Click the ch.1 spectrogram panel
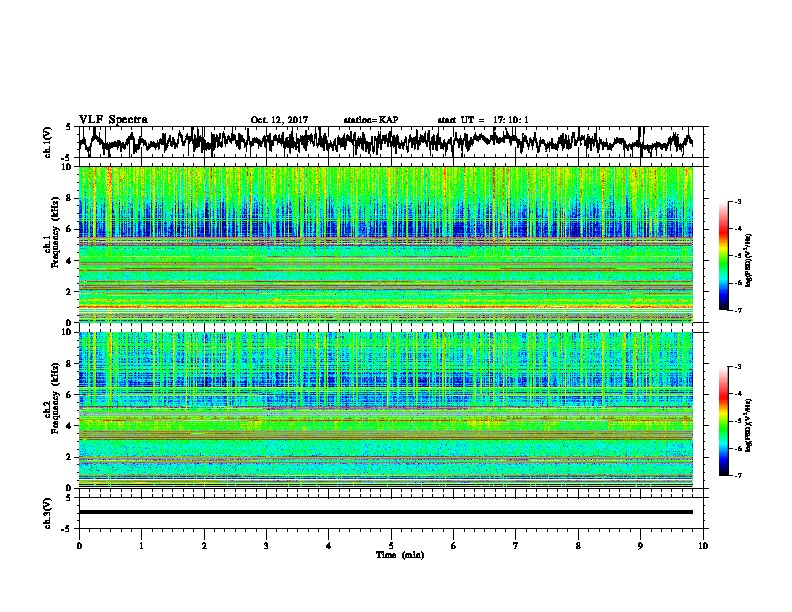This screenshot has height=612, width=792. coord(385,244)
